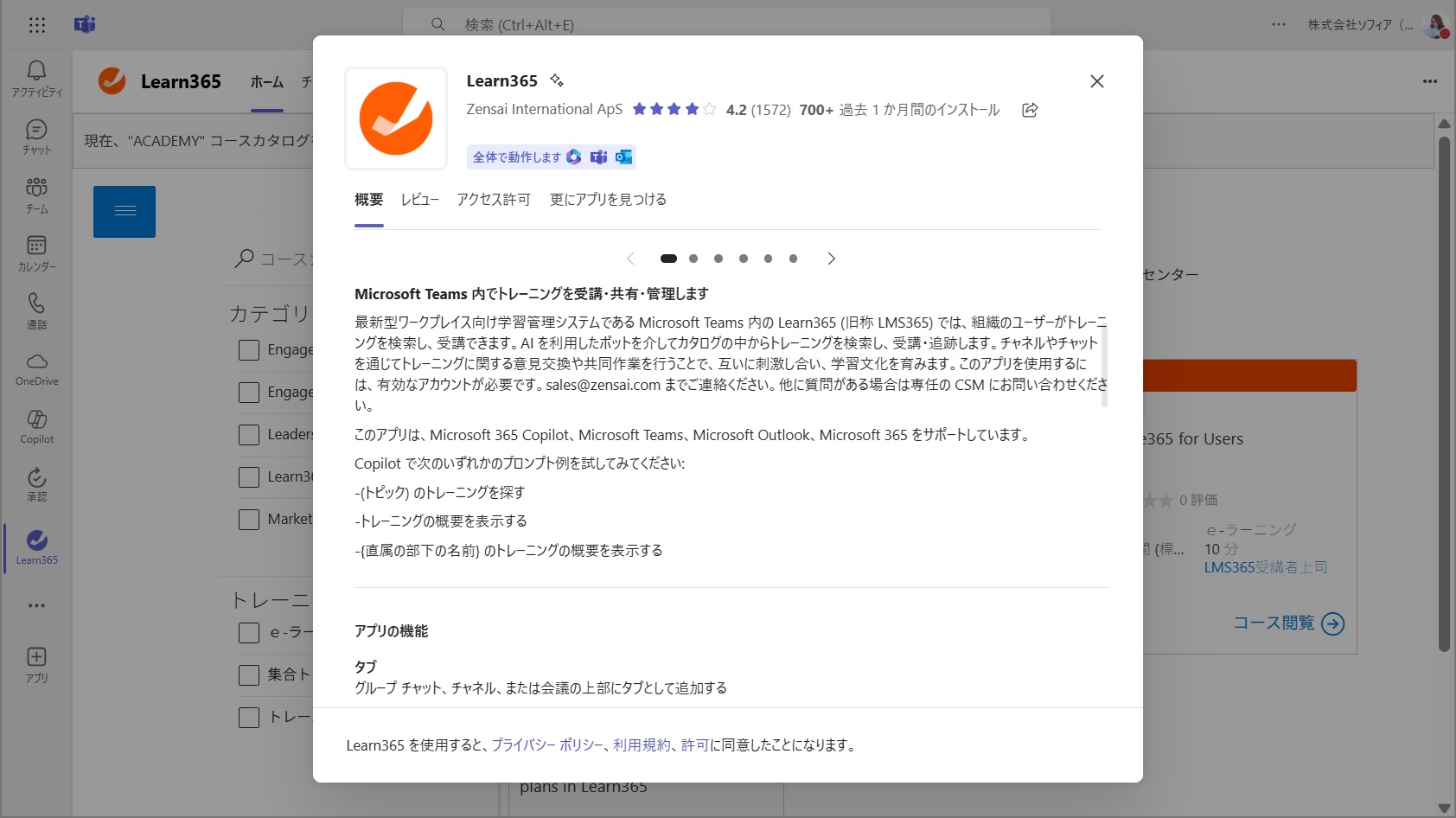The image size is (1456, 818).
Task: Switch to the 概要 tab
Action: [369, 200]
